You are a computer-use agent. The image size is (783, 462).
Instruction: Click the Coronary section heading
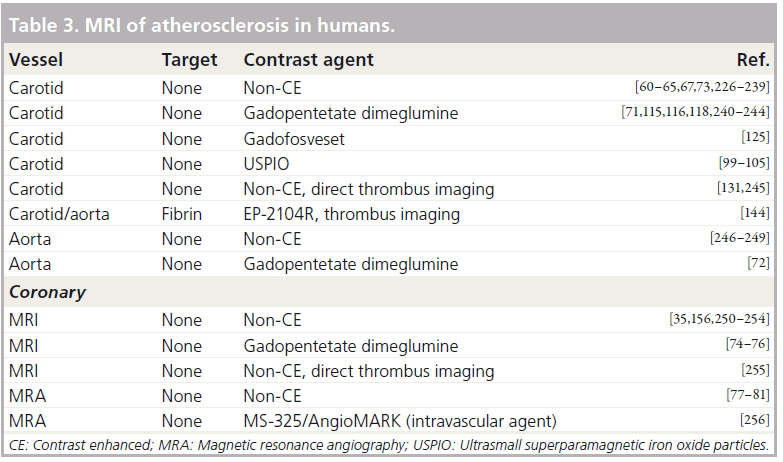pyautogui.click(x=47, y=292)
